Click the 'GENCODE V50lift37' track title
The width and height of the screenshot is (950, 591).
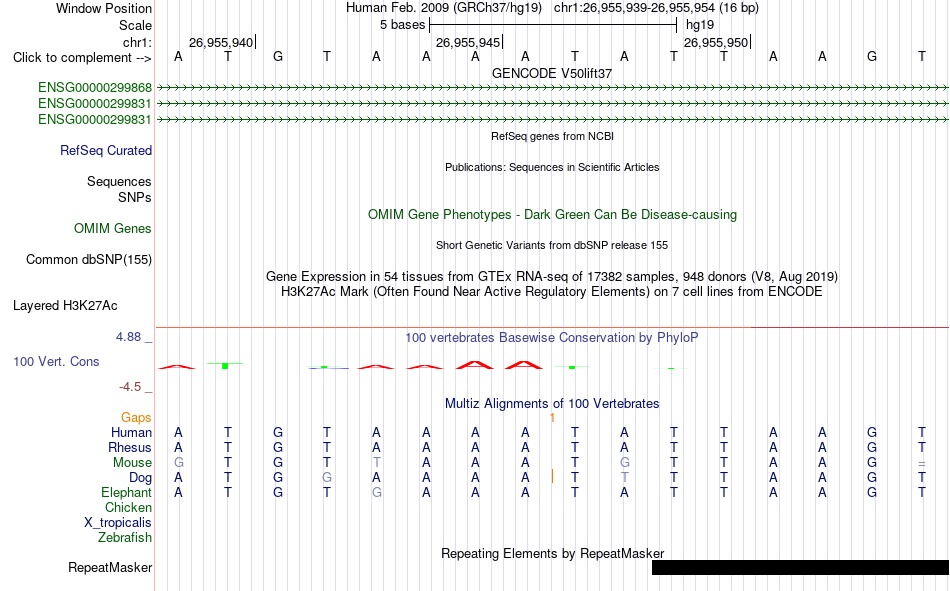(552, 73)
